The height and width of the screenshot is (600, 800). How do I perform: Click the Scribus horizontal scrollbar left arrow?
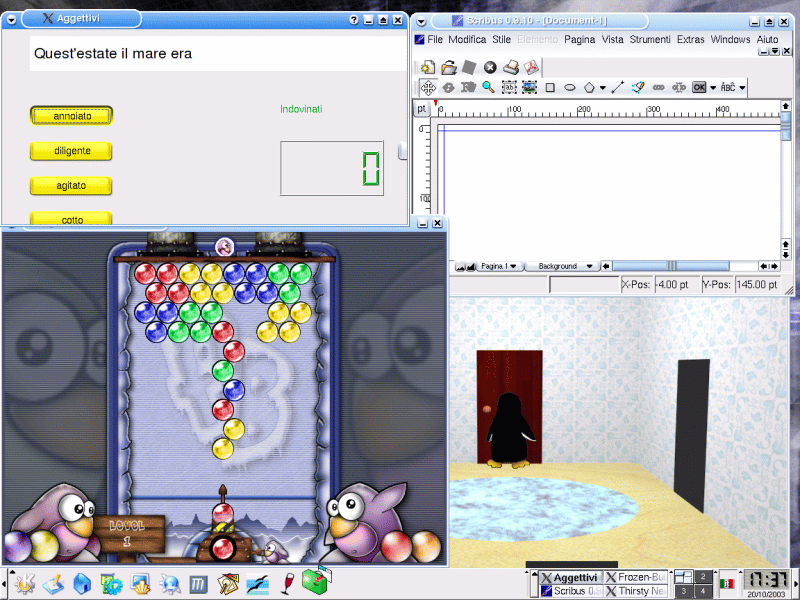[606, 266]
